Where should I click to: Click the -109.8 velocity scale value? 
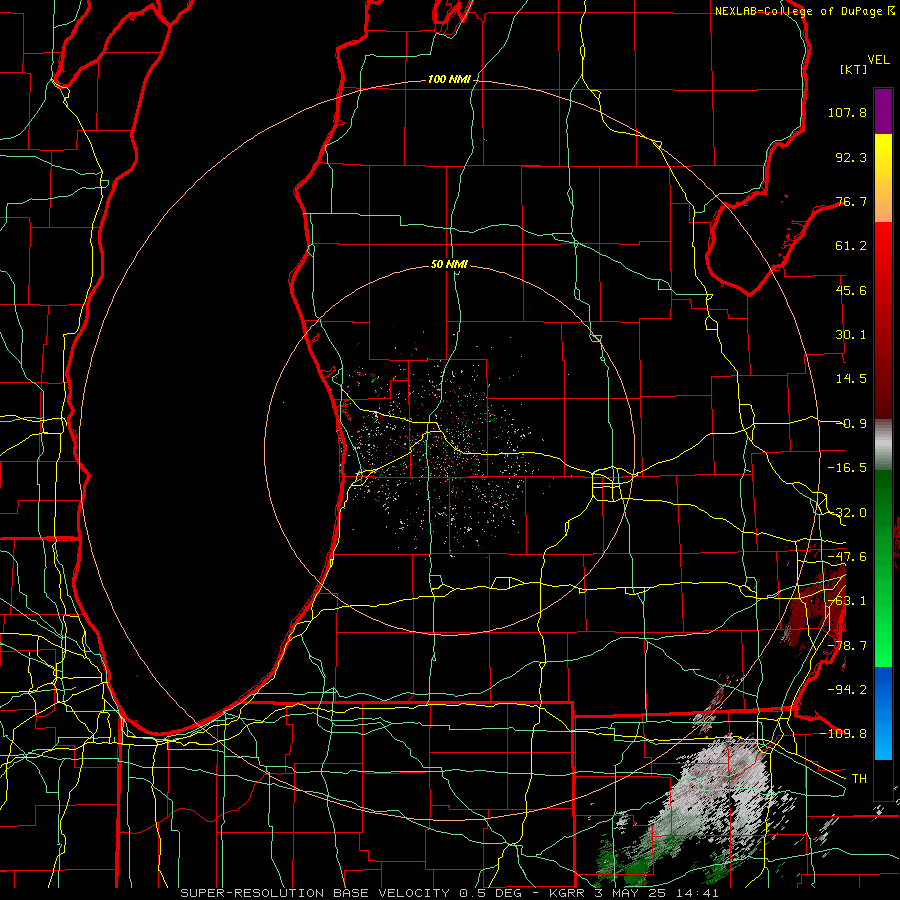pos(844,734)
